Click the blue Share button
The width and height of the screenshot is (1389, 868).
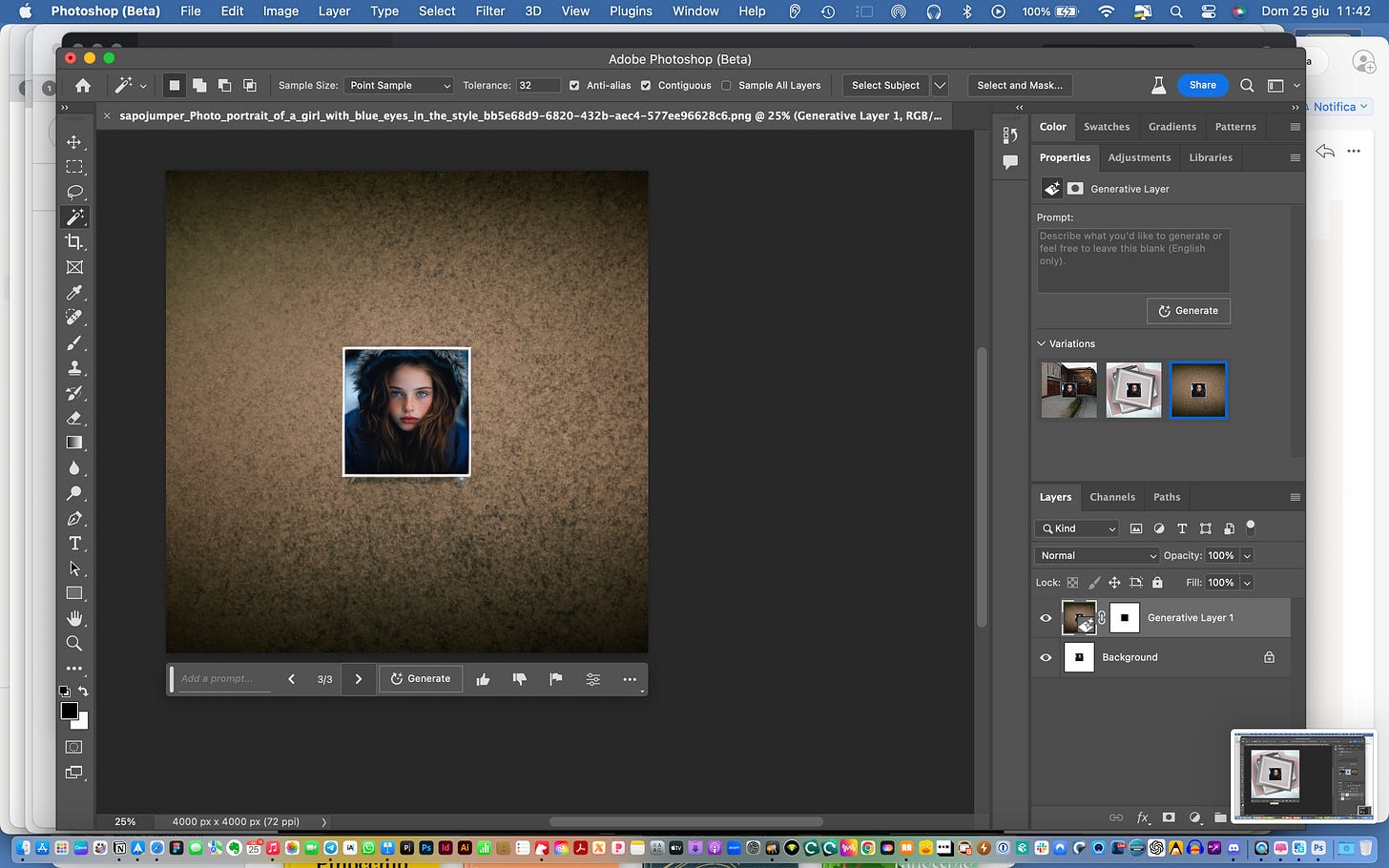coord(1202,85)
